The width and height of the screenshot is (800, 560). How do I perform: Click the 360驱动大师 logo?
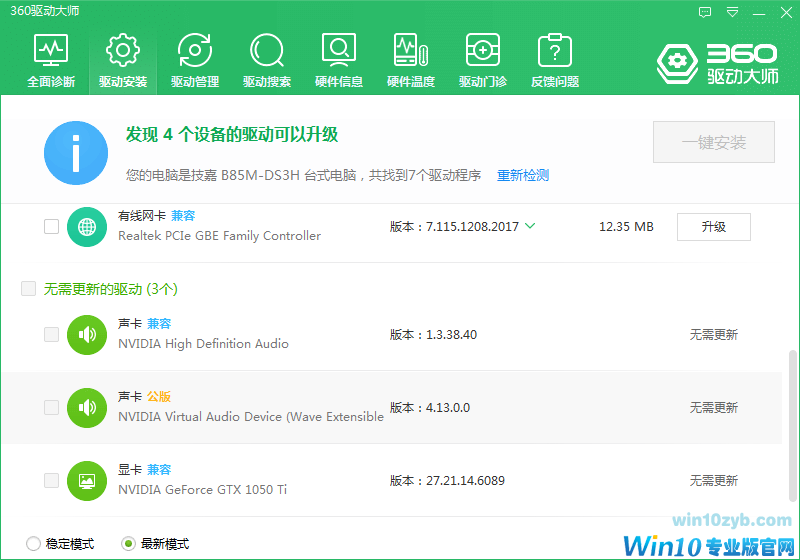pos(717,64)
